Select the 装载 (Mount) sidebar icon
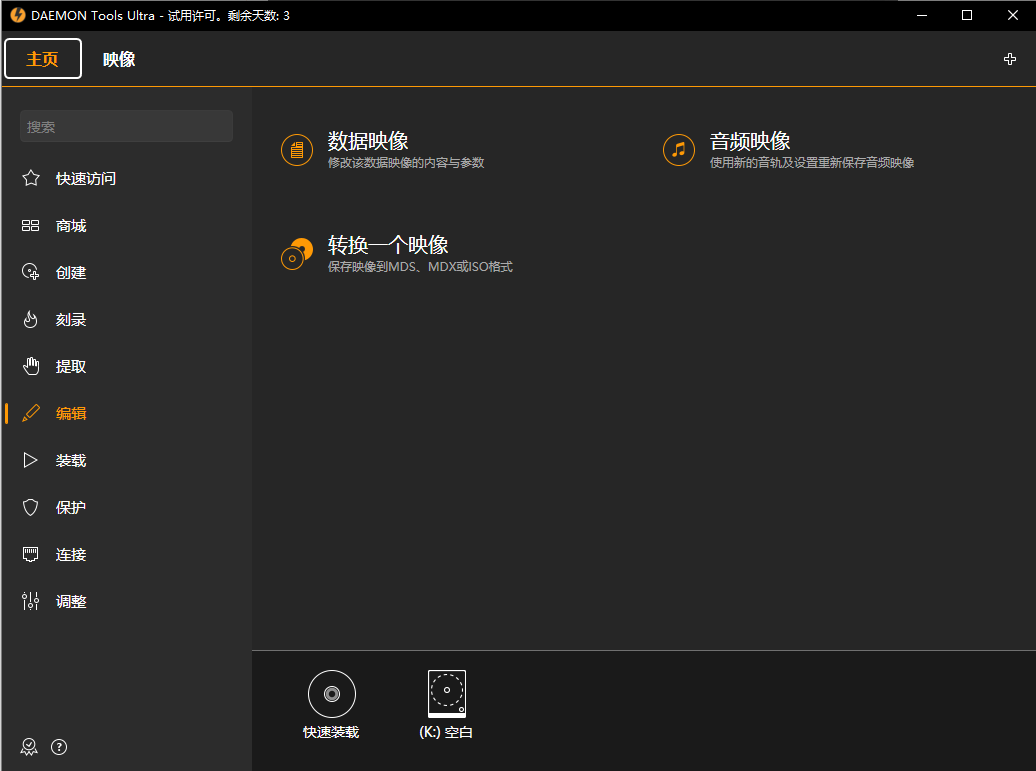This screenshot has height=771, width=1036. point(70,459)
